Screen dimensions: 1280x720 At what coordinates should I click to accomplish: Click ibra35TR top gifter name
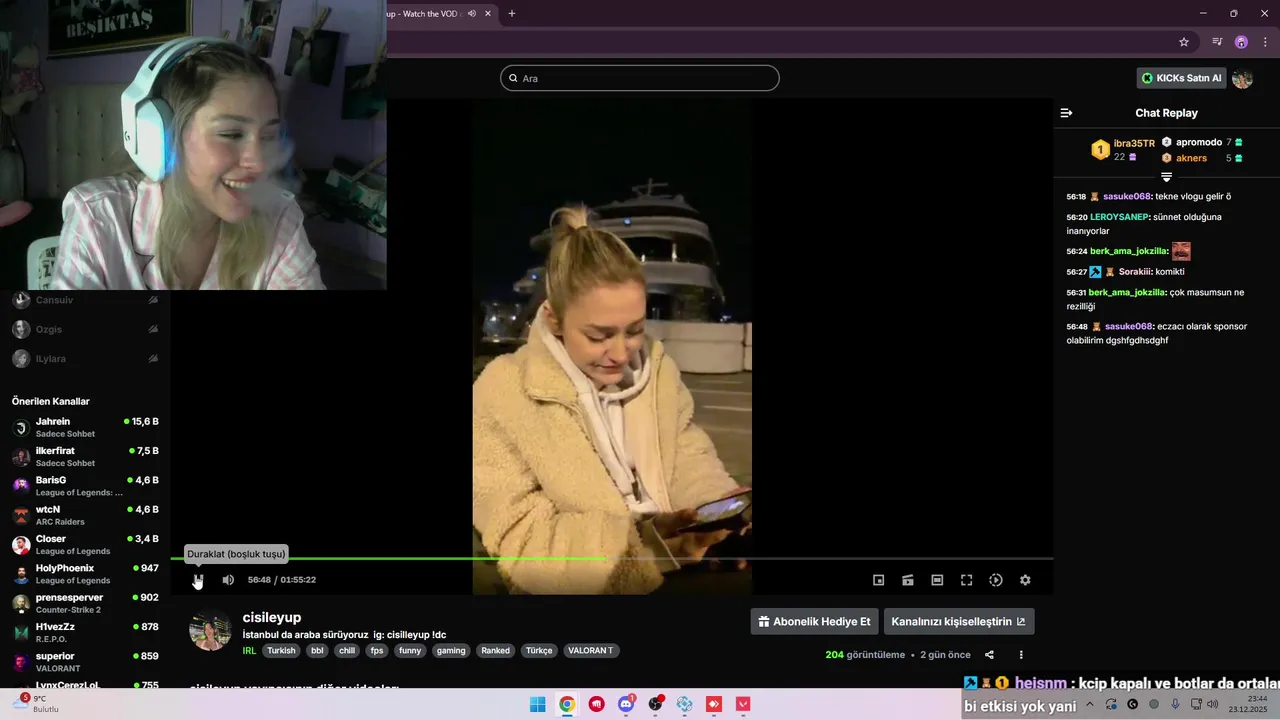pos(1134,143)
